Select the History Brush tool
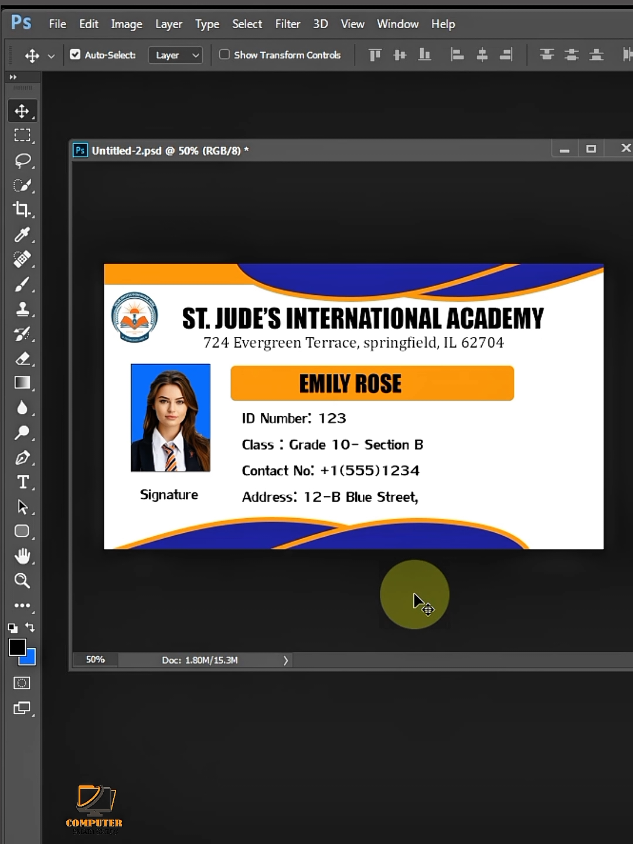Screen dimensions: 633x844 point(22,334)
